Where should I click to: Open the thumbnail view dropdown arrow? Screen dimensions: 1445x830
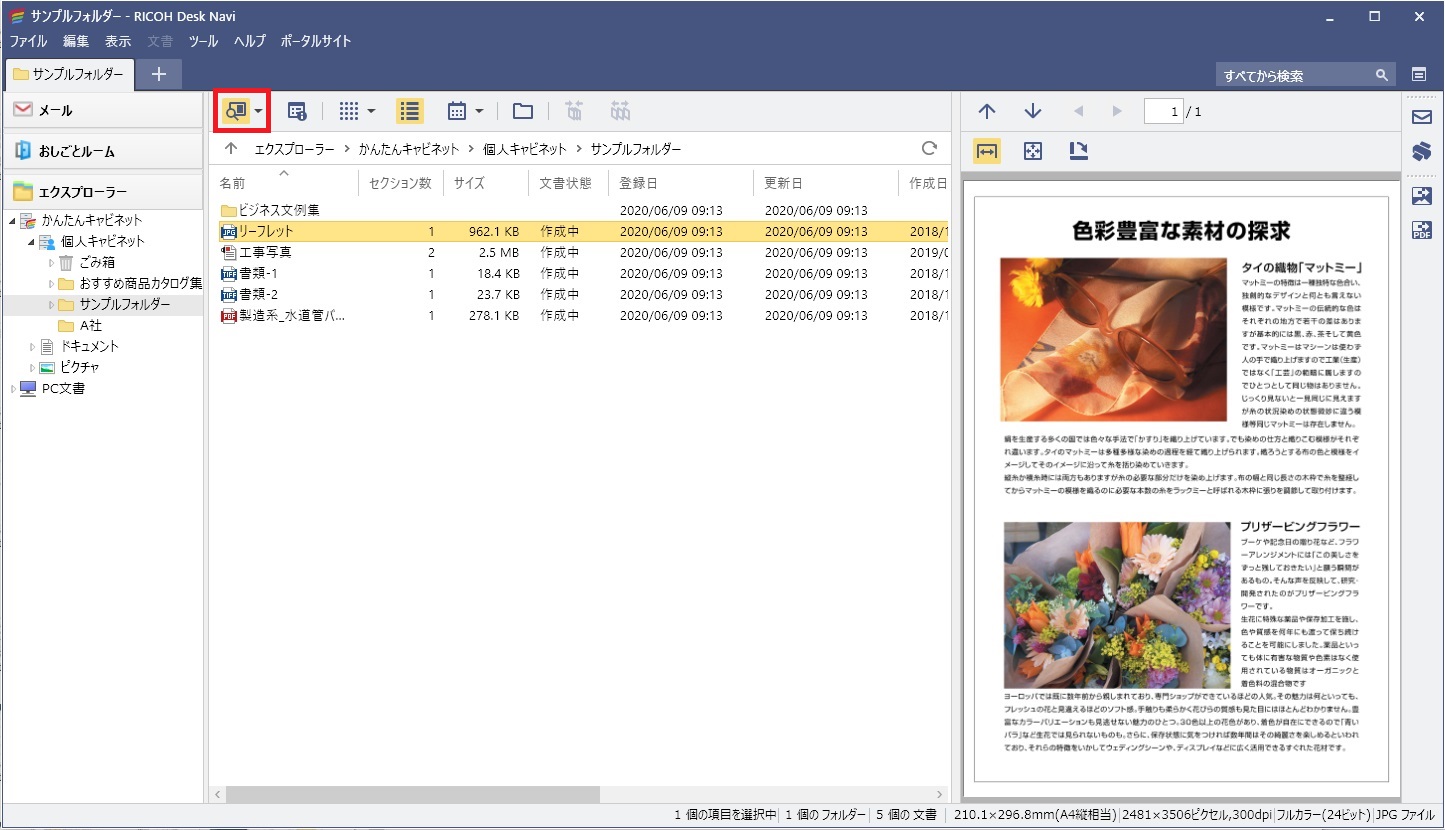click(x=371, y=111)
